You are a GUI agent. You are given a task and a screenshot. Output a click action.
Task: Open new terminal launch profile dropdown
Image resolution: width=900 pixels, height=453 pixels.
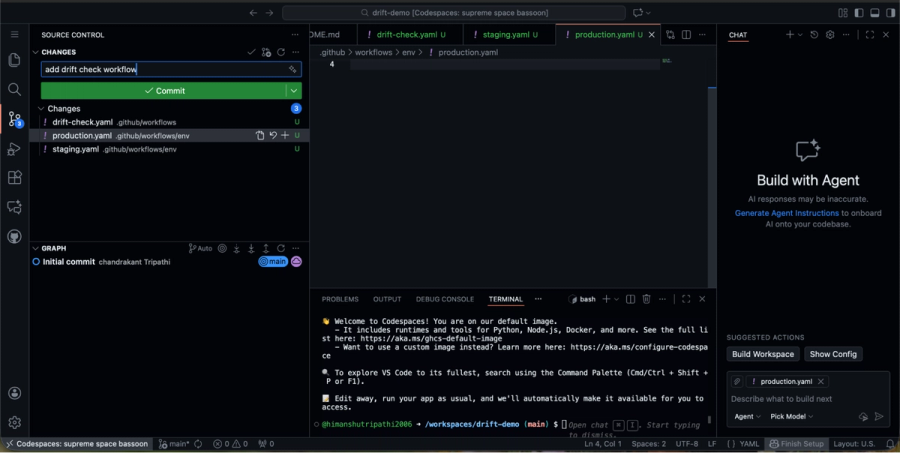[616, 299]
